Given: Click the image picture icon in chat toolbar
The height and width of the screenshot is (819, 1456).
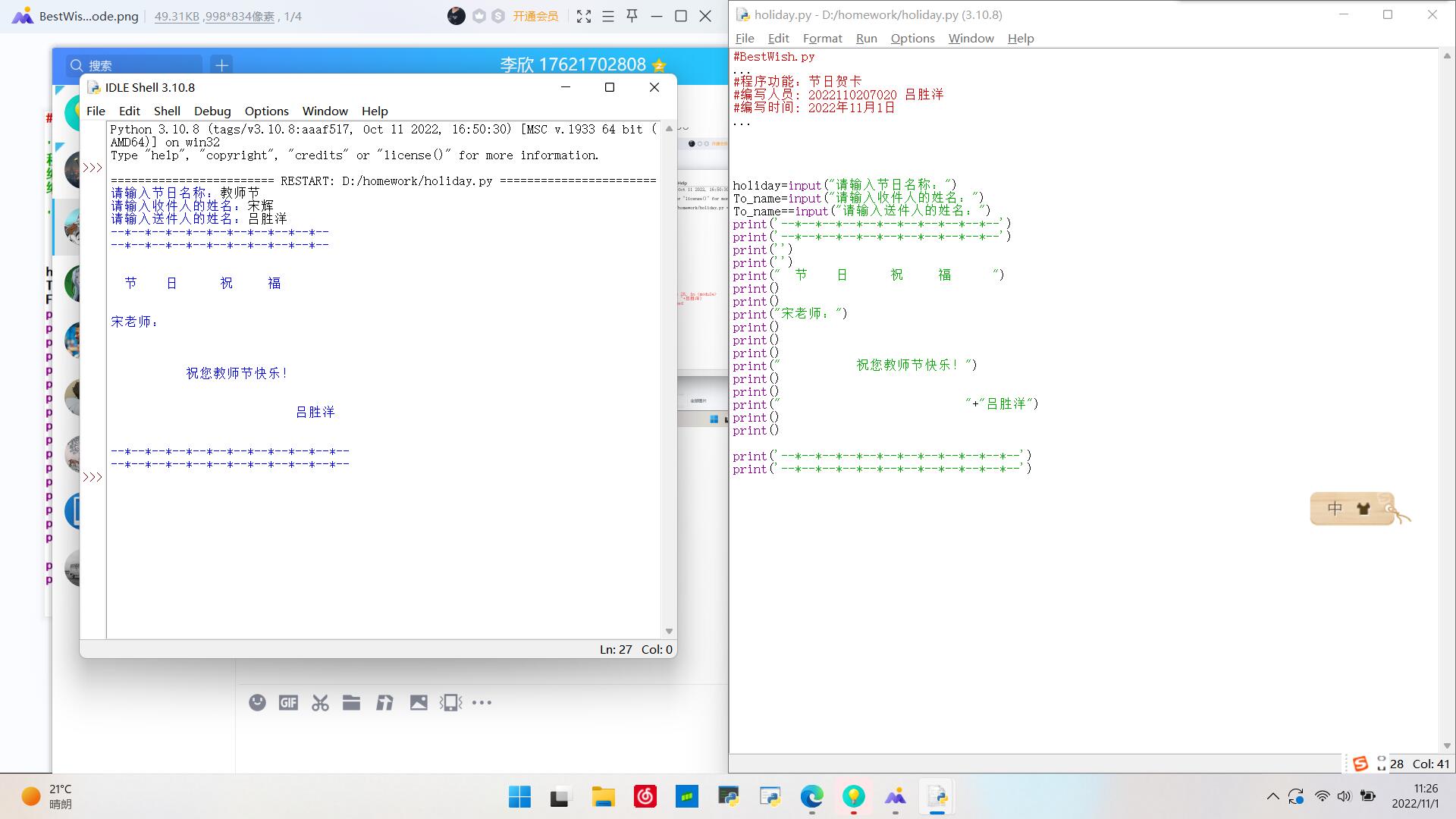Looking at the screenshot, I should tap(419, 703).
